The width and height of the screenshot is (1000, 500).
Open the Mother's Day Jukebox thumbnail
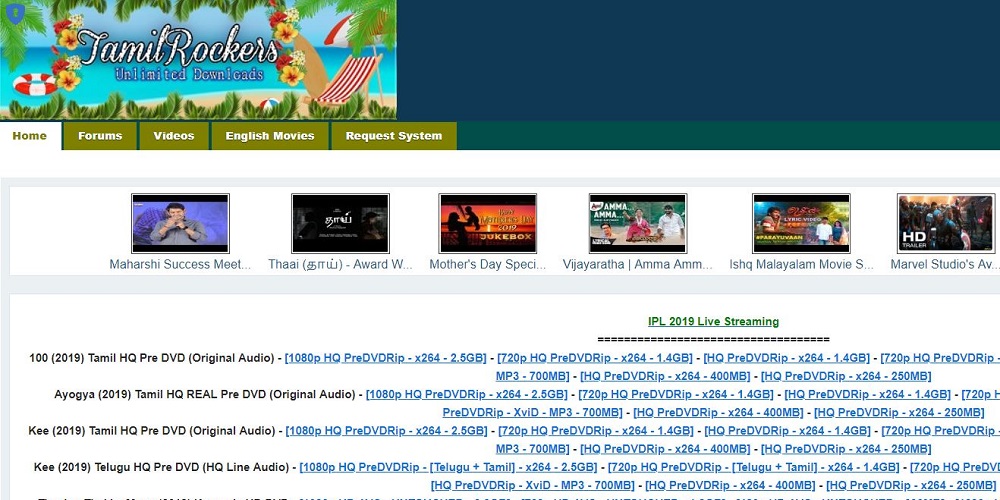(488, 223)
